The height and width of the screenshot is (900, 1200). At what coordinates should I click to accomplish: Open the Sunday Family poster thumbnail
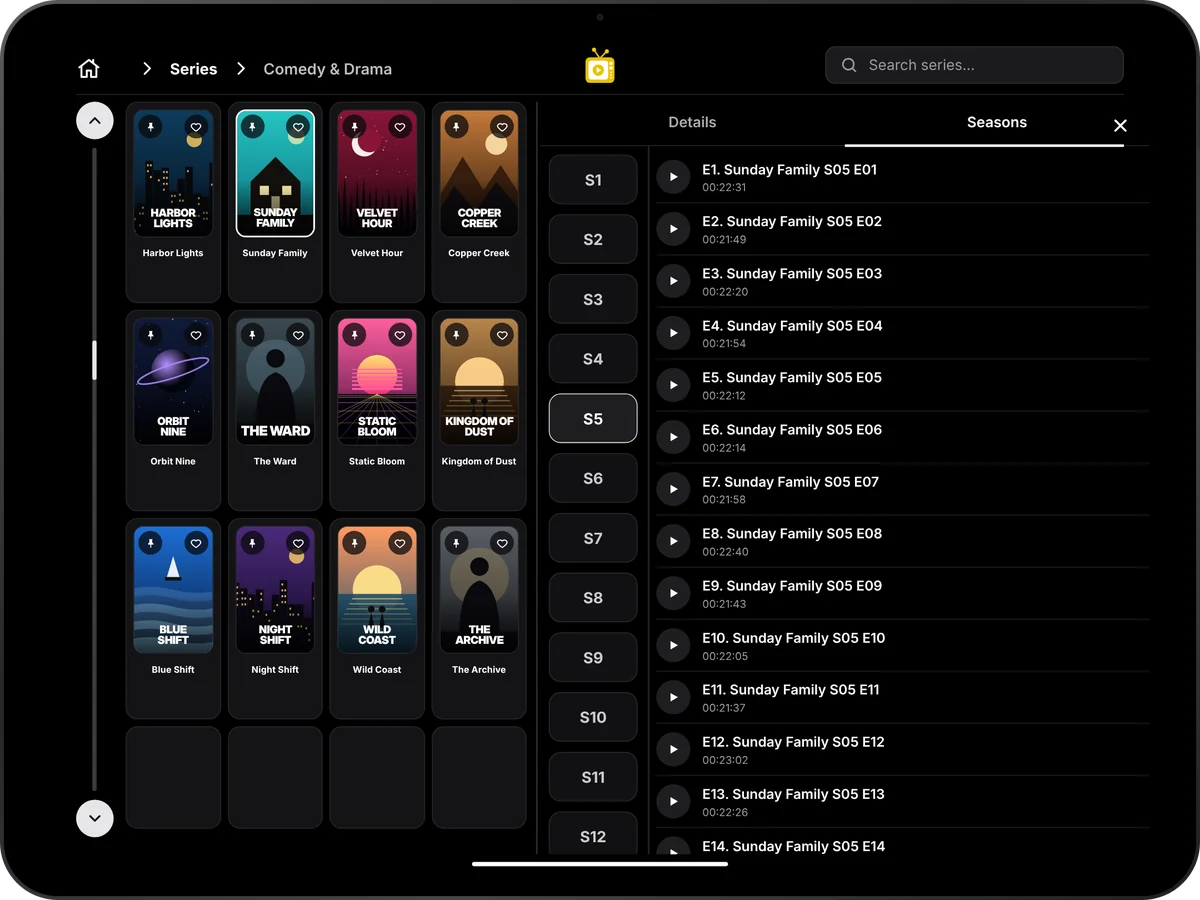coord(275,173)
